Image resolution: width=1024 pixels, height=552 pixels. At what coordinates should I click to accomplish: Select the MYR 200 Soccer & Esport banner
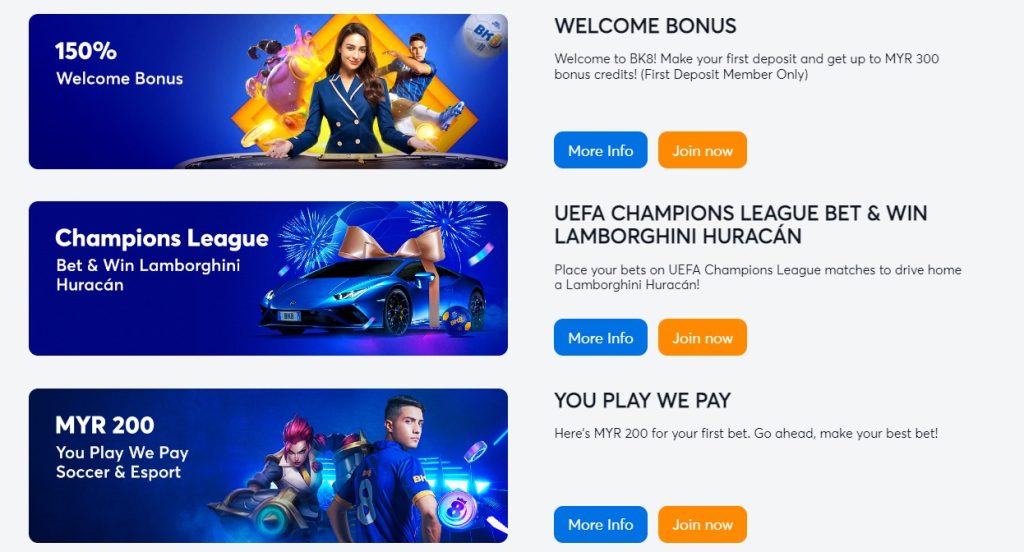pos(268,466)
